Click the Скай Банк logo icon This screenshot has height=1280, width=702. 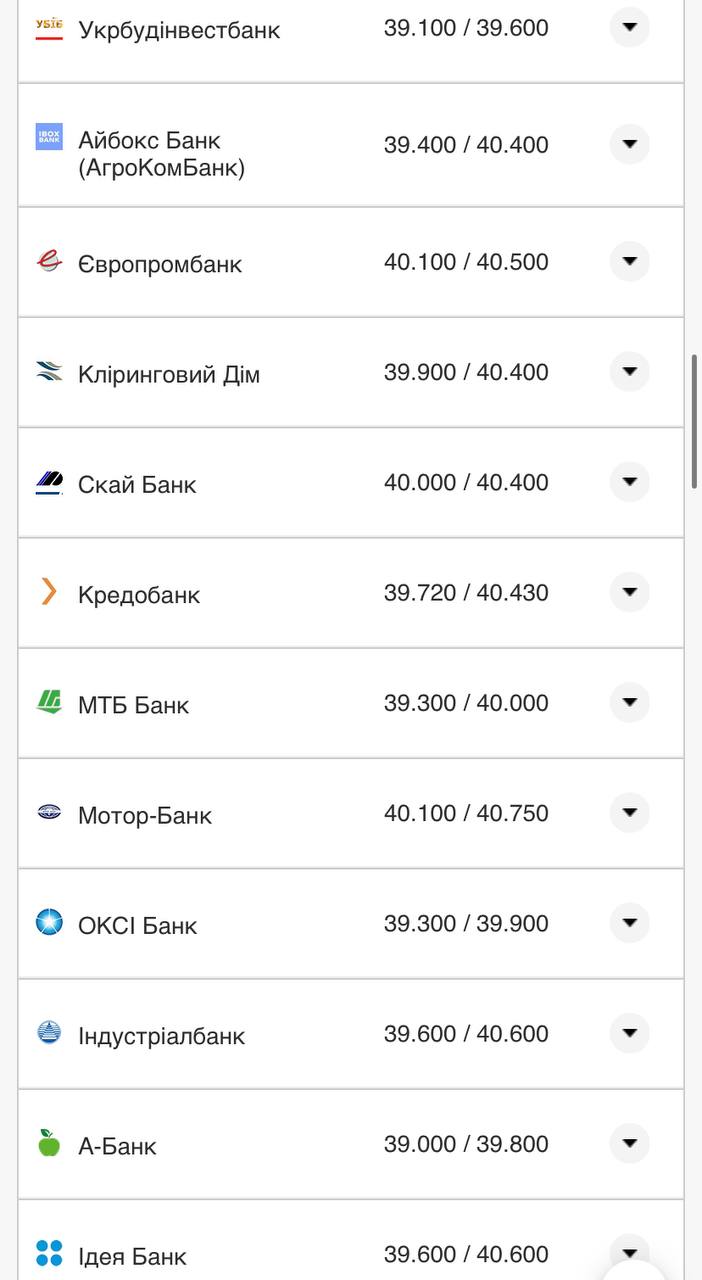pyautogui.click(x=49, y=483)
